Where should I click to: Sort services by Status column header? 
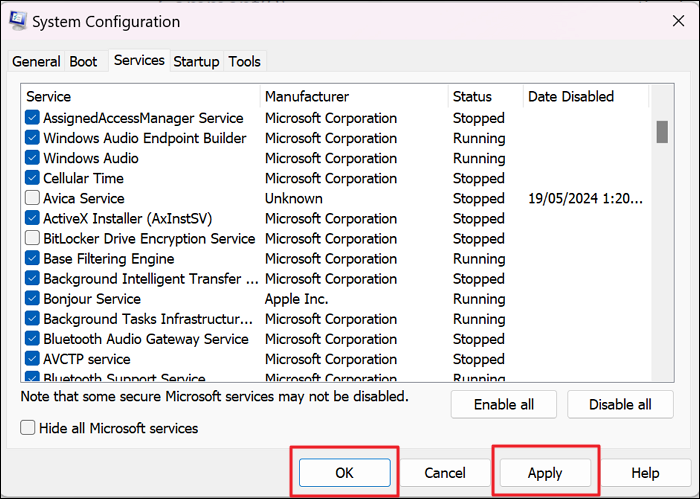(x=484, y=97)
